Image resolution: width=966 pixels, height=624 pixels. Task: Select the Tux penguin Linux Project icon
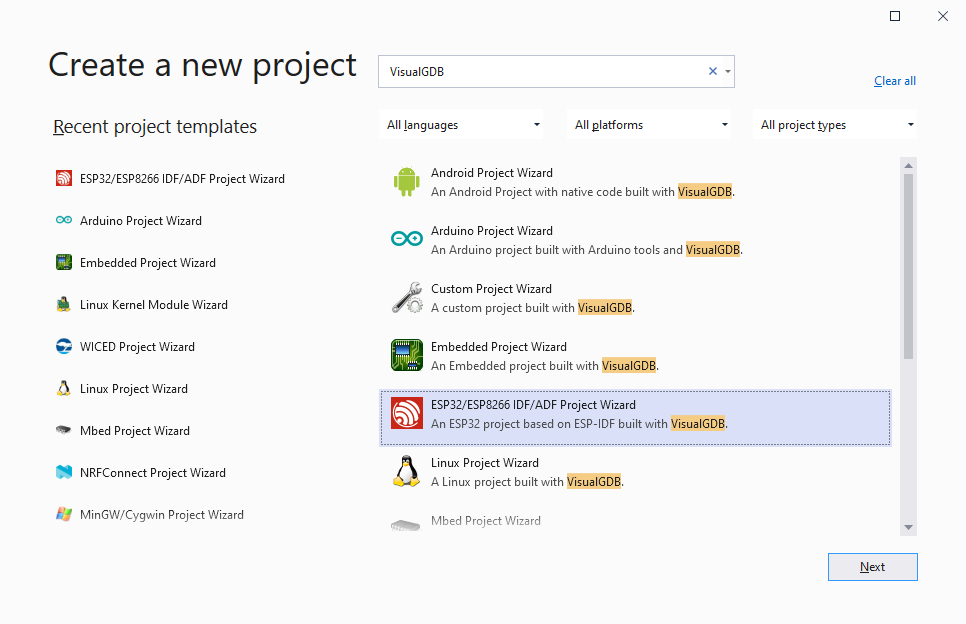point(407,471)
